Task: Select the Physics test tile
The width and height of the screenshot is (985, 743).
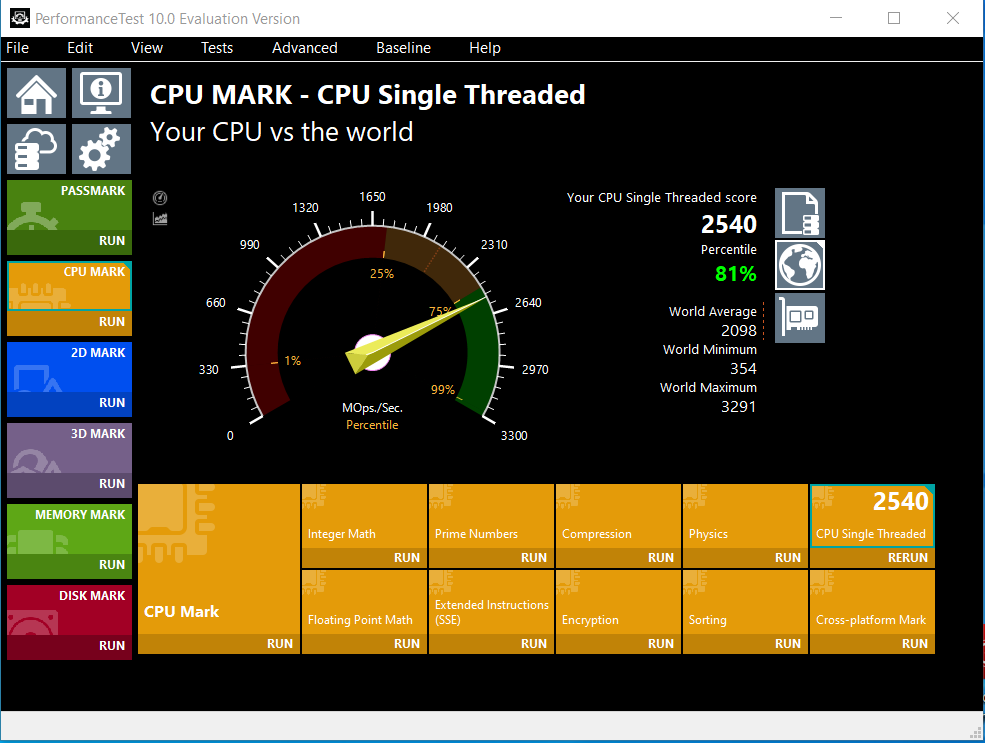Action: 745,516
